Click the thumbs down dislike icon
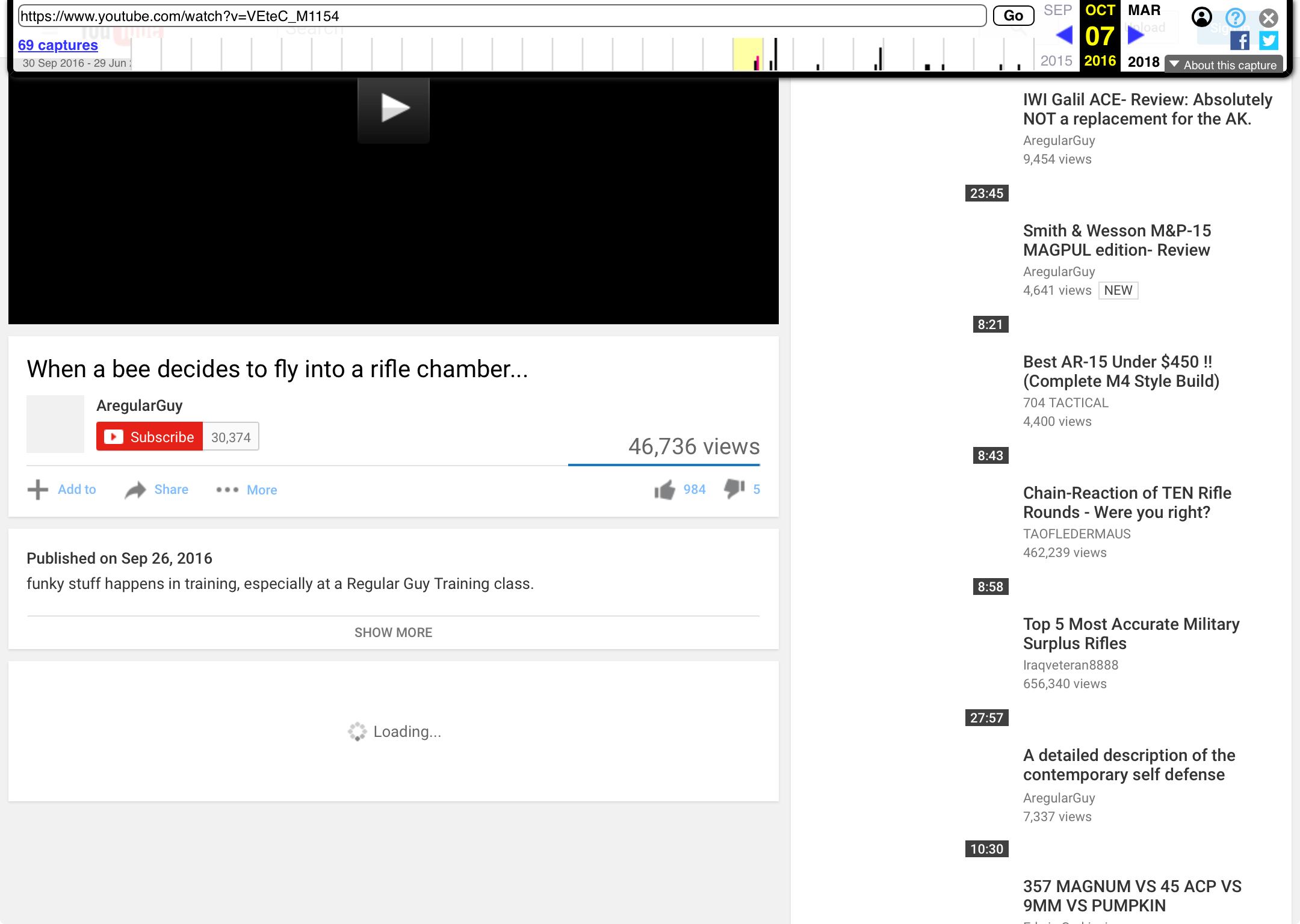 point(734,488)
